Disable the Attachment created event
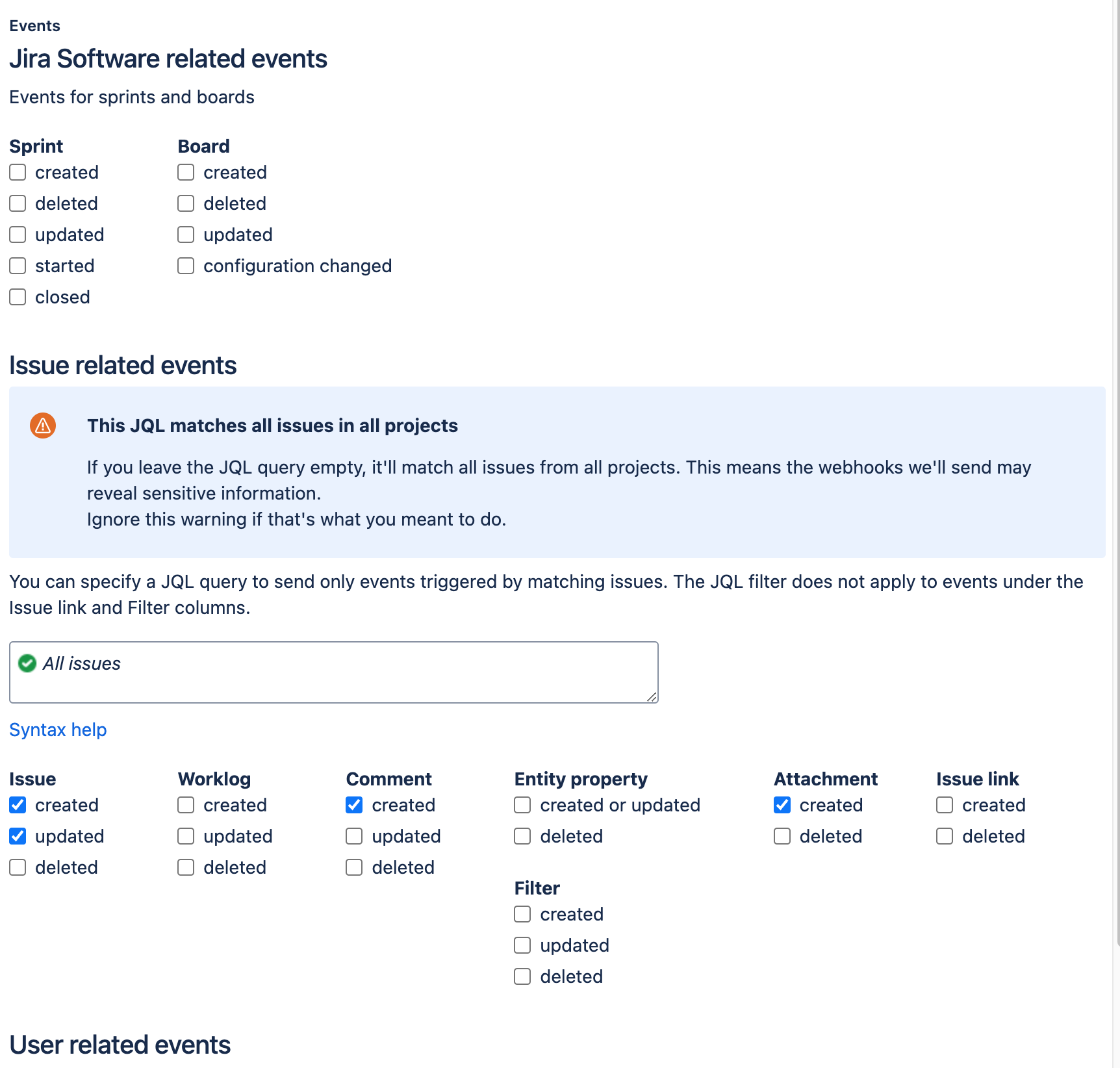 tap(782, 805)
